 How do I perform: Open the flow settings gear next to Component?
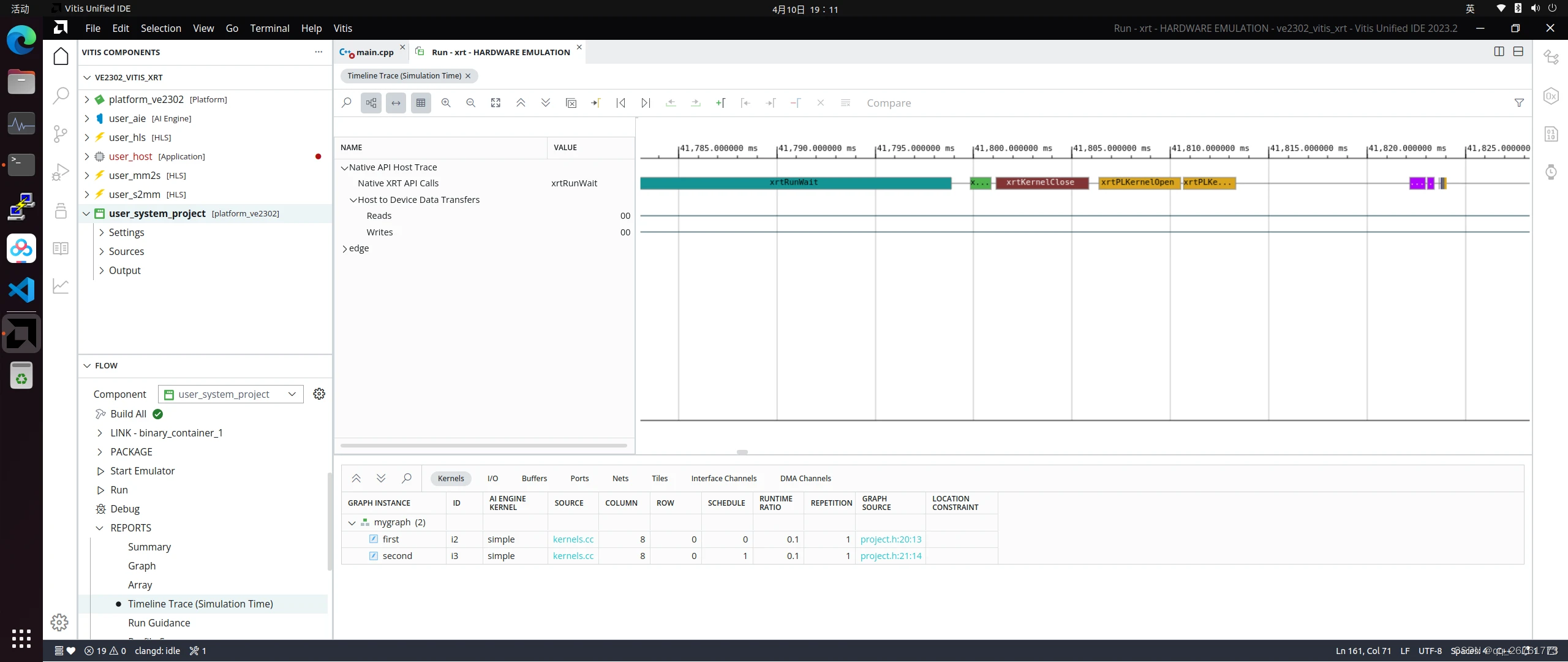pyautogui.click(x=319, y=394)
